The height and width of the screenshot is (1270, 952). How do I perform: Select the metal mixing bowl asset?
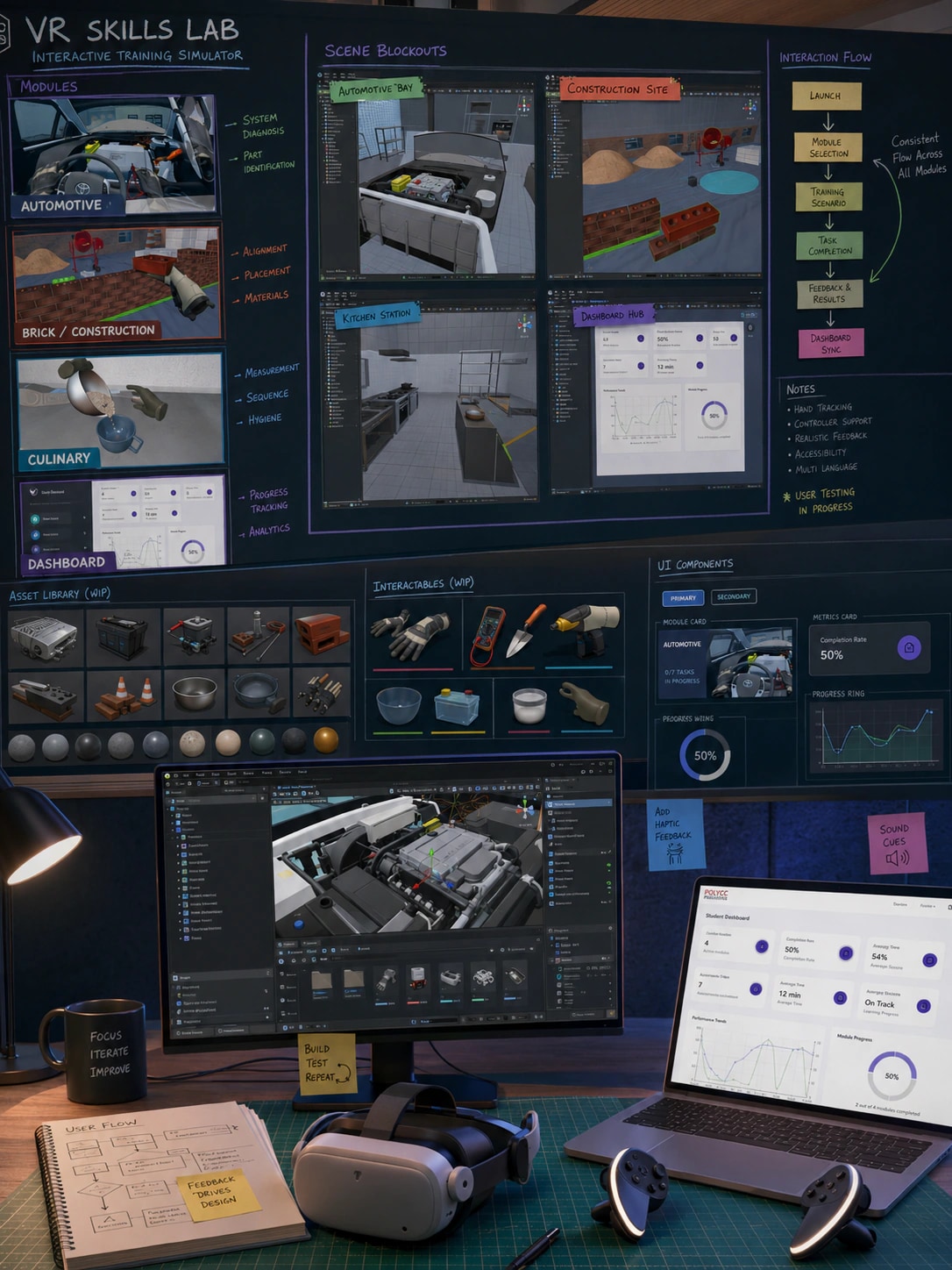[194, 696]
